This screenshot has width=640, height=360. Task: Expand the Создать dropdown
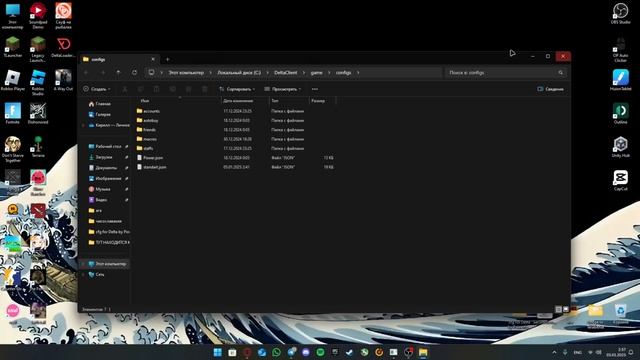(x=97, y=89)
